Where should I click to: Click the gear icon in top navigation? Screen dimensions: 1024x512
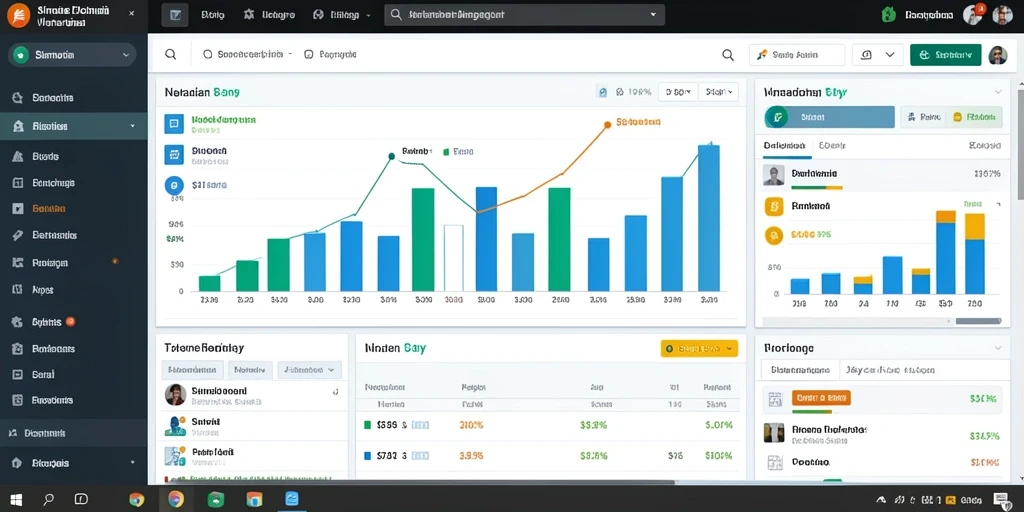[x=248, y=14]
